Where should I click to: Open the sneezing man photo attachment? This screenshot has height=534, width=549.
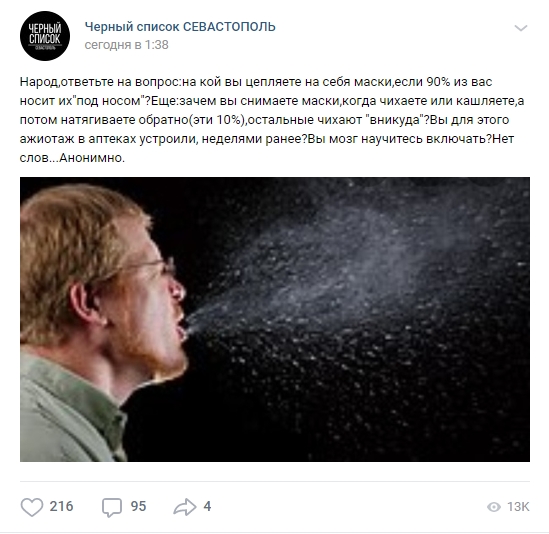pyautogui.click(x=274, y=319)
